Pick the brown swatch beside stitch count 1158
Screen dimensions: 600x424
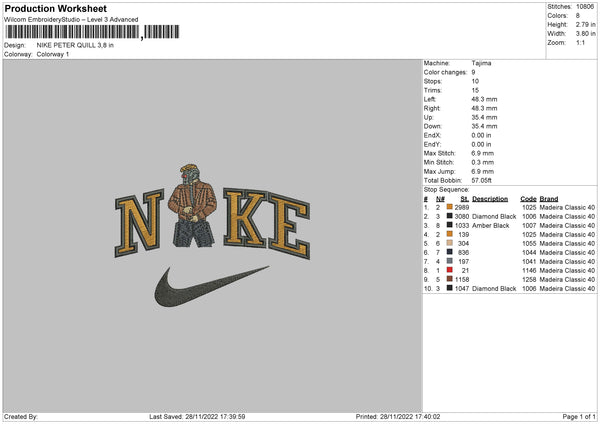click(450, 279)
